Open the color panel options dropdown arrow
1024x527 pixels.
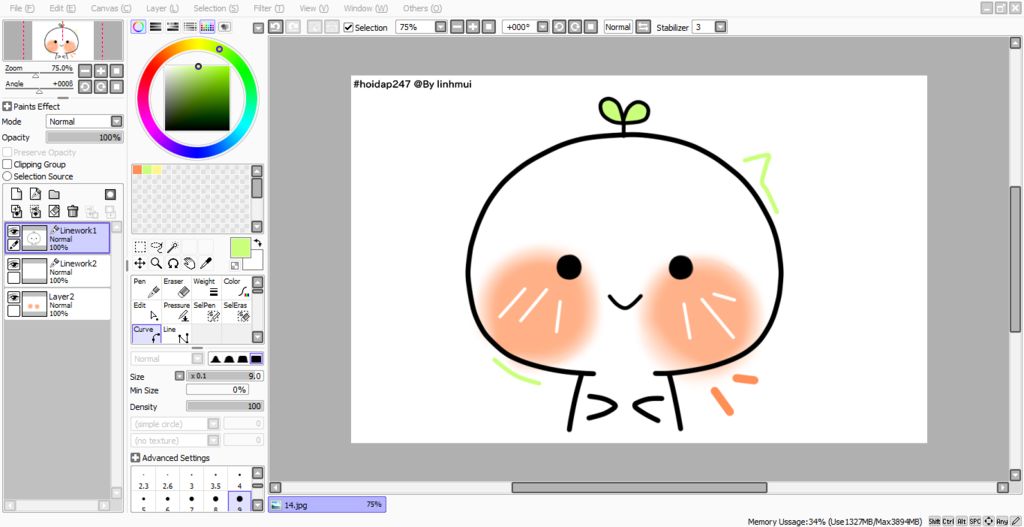tap(259, 27)
